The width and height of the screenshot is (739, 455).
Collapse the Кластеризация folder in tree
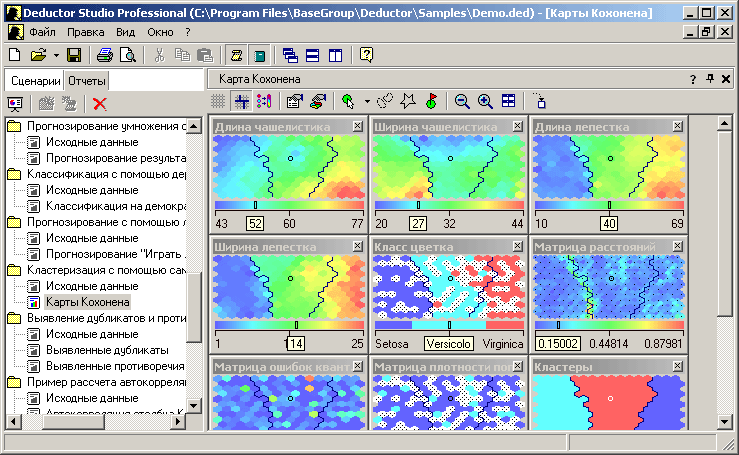point(14,270)
